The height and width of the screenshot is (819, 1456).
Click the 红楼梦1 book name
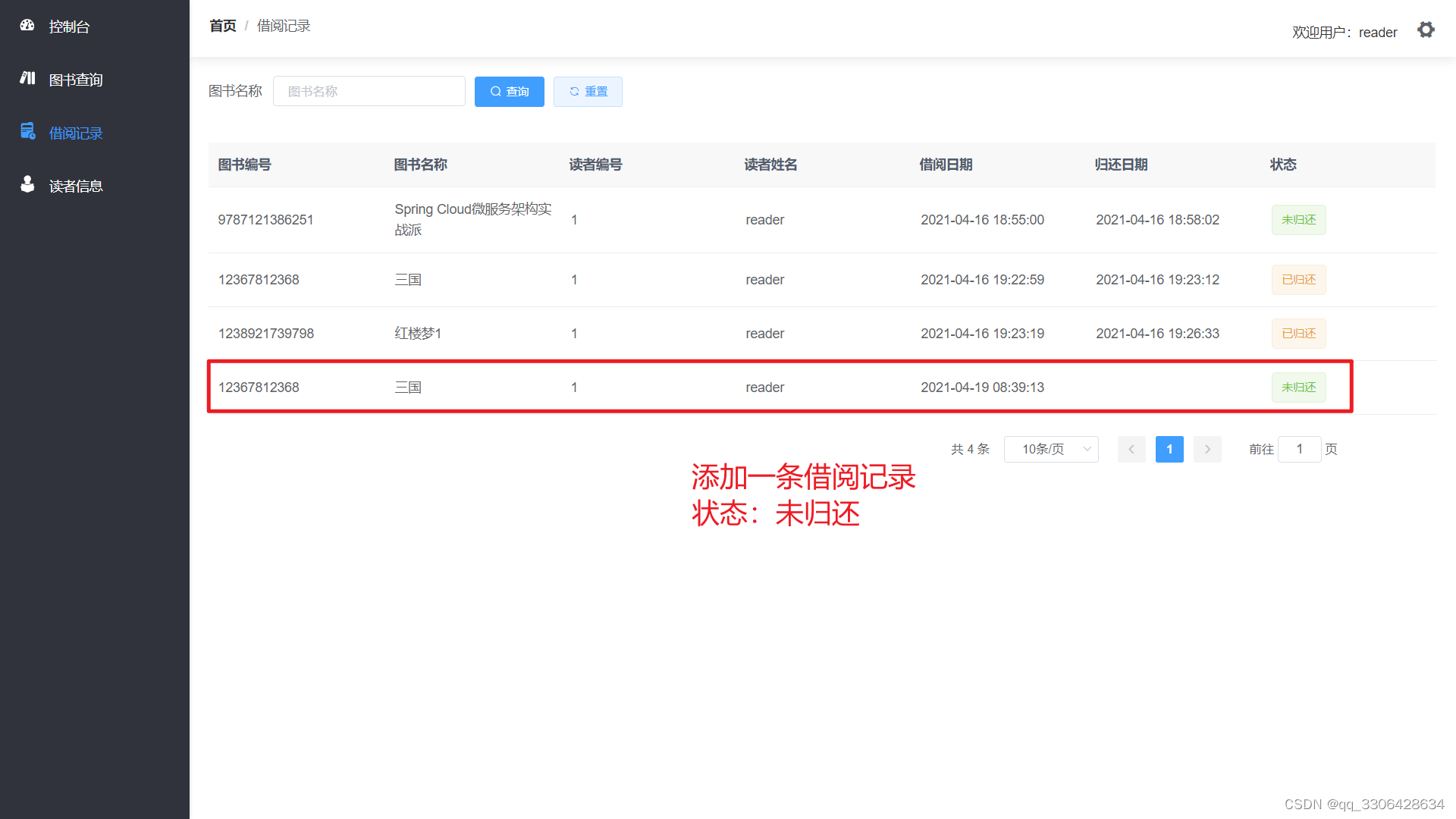(418, 334)
